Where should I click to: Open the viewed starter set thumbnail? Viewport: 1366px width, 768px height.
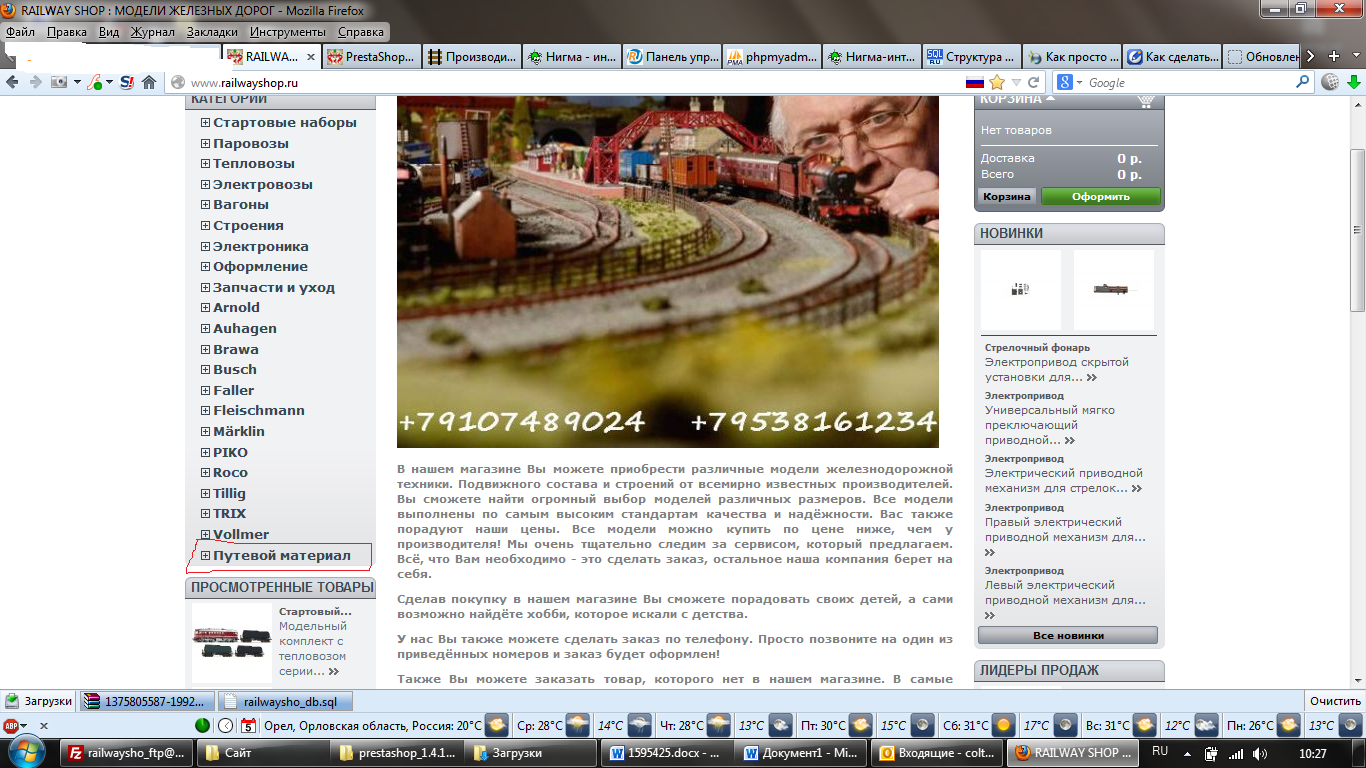coord(232,643)
